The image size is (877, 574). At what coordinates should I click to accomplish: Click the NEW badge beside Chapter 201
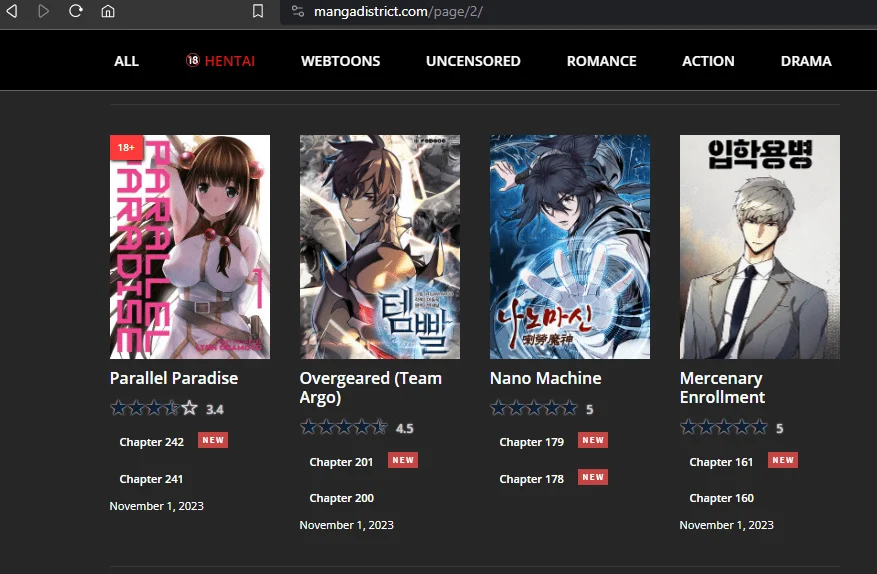click(403, 460)
